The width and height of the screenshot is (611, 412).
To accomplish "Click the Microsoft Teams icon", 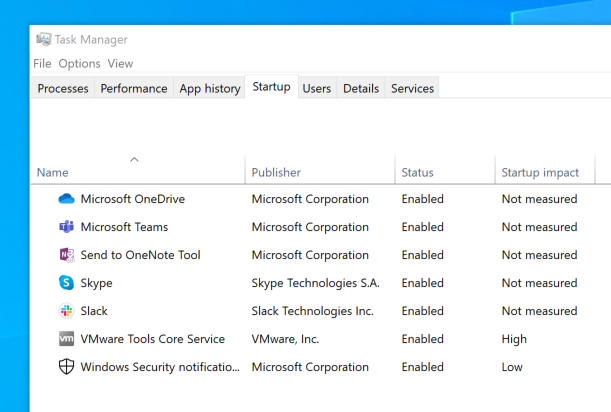I will point(66,227).
